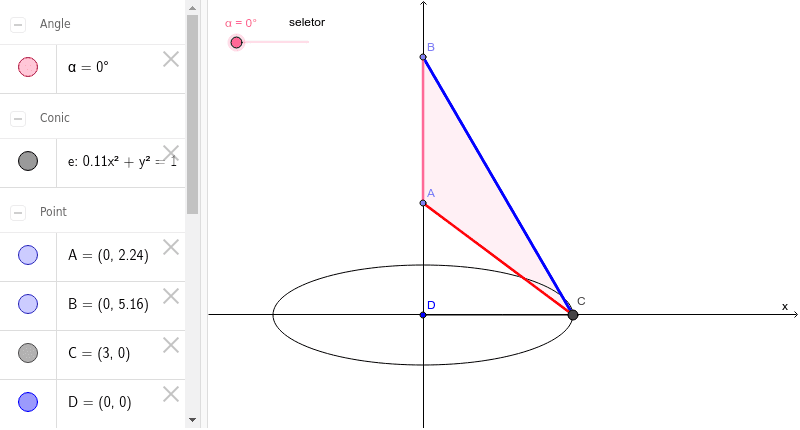Viewport: 800px width, 430px height.
Task: Collapse the Angle section
Action: (18, 24)
